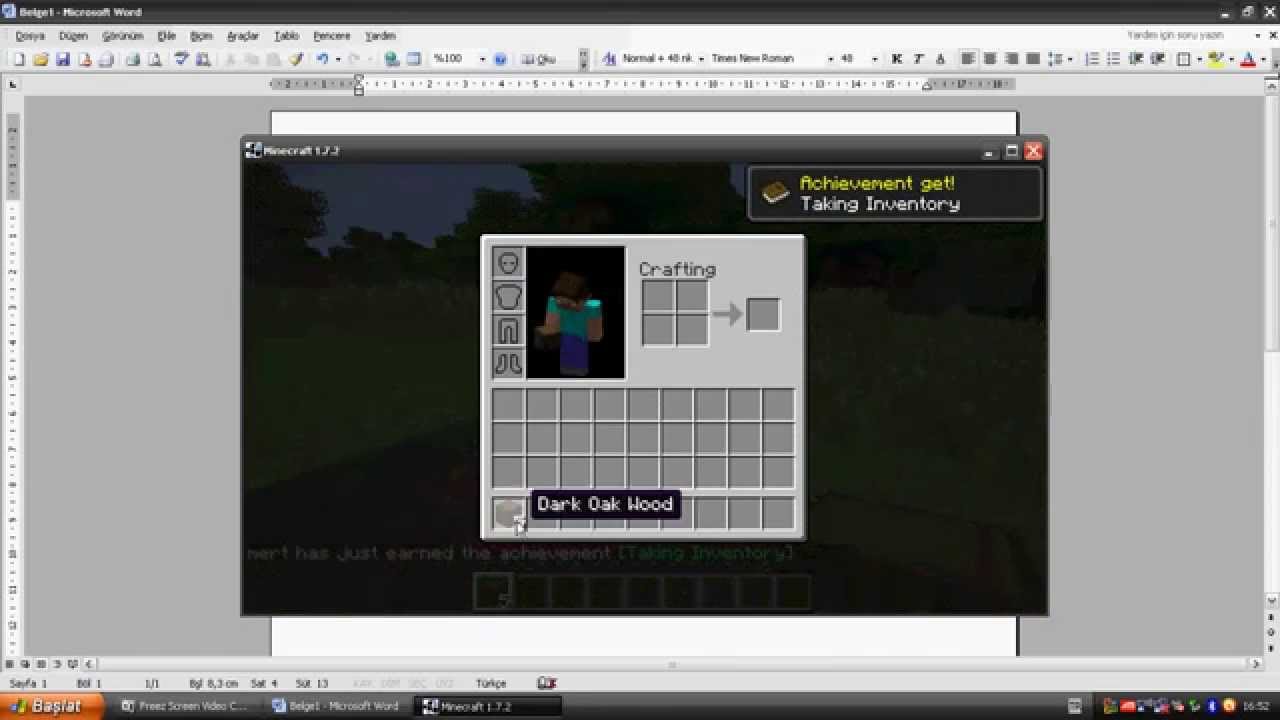This screenshot has height=720, width=1280.
Task: Toggle numbered list formatting
Action: [1092, 59]
